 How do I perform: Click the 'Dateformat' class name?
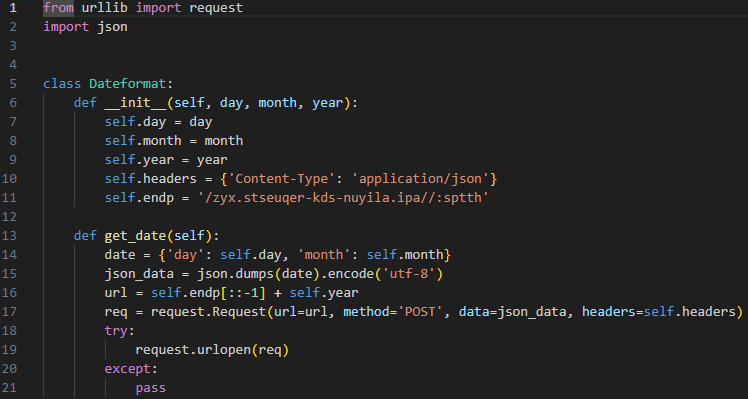tap(128, 84)
